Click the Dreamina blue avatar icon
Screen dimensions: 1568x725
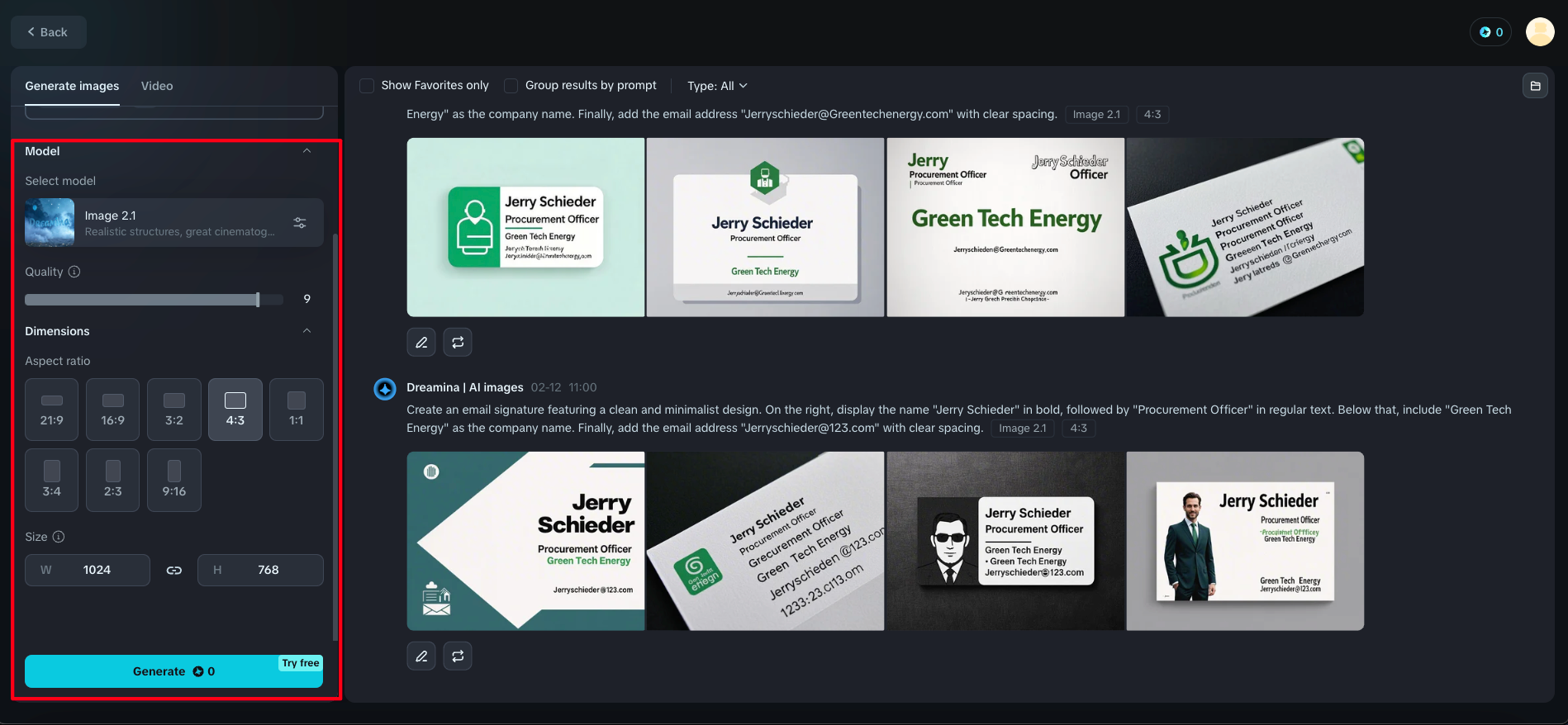pyautogui.click(x=385, y=389)
